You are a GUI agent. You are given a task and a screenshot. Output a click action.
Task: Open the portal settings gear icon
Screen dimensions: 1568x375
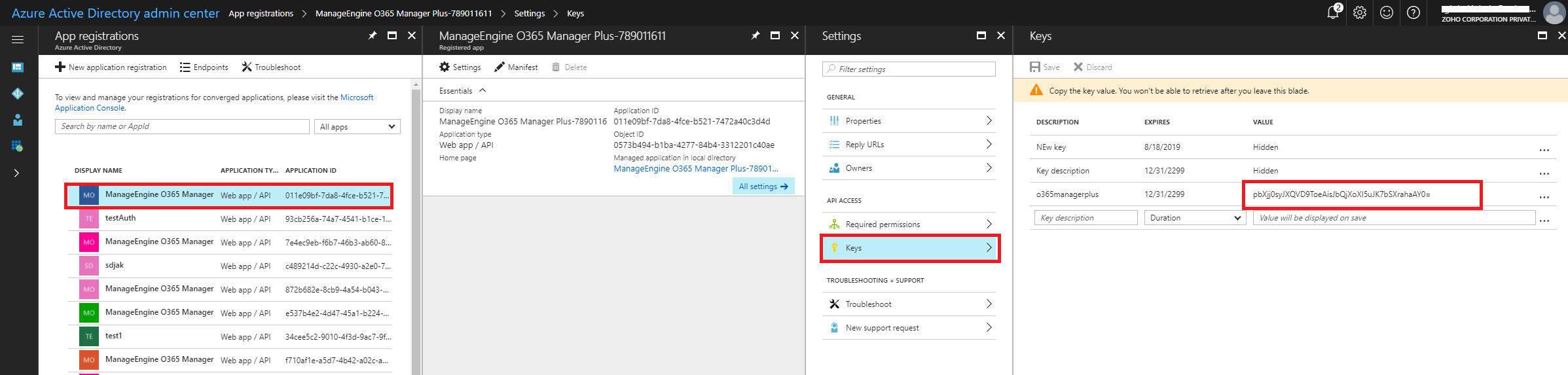1360,12
